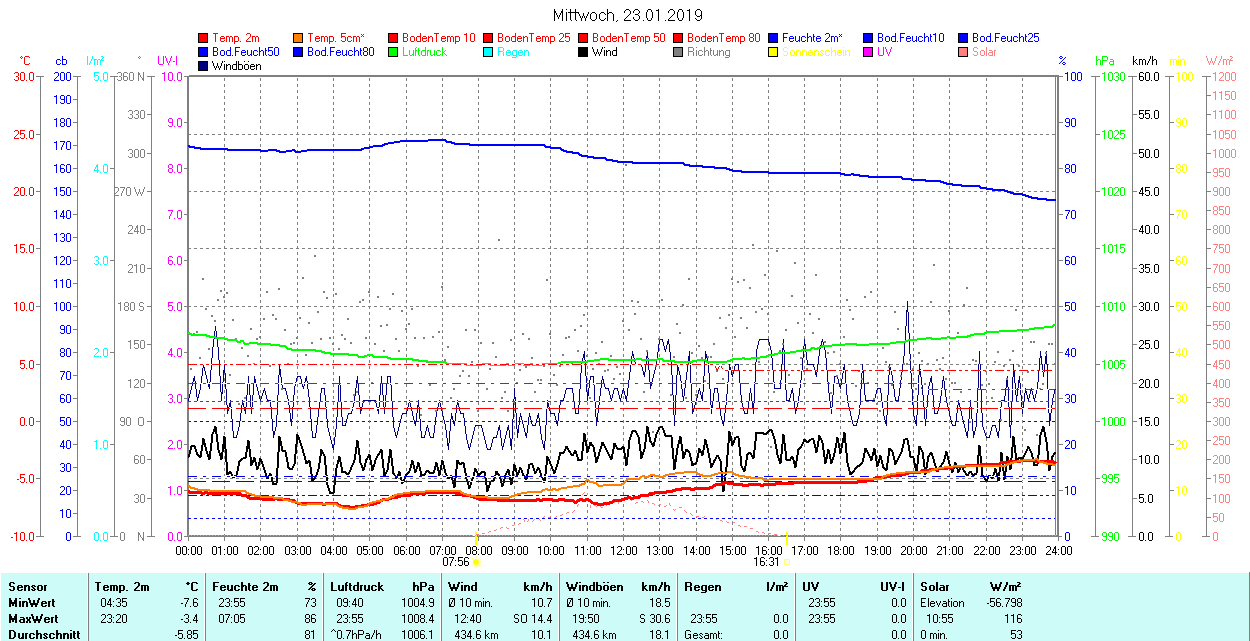
Task: Click the hPa unit label above right axis
Action: [1105, 61]
